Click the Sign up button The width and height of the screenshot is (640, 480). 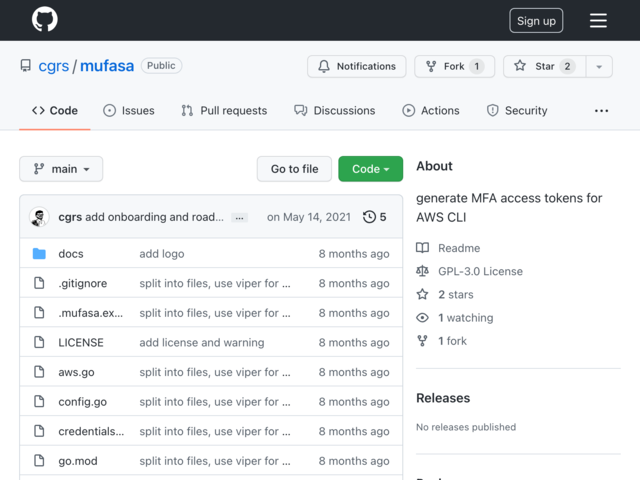(536, 21)
